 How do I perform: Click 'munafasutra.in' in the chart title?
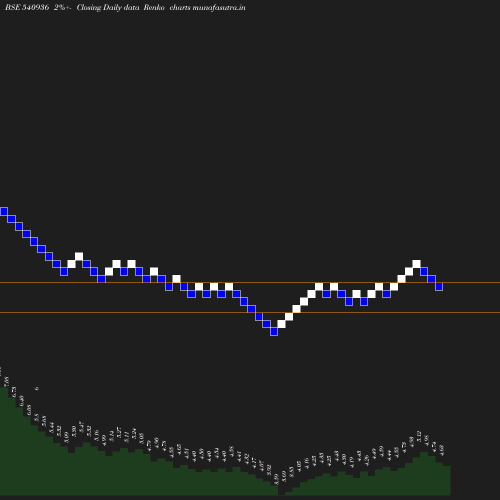pos(219,7)
